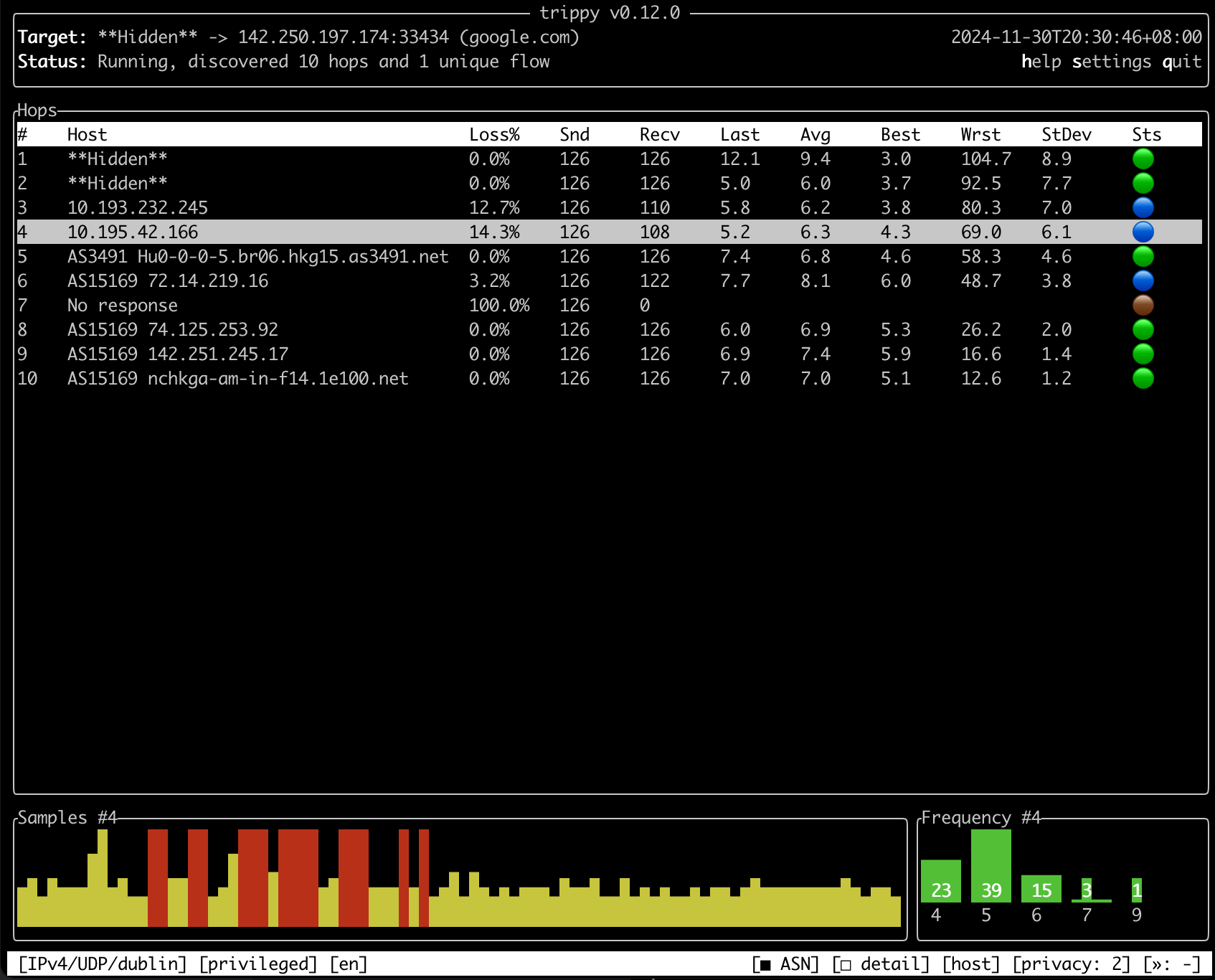The height and width of the screenshot is (980, 1215).
Task: Click the Avg column header
Action: [x=815, y=134]
